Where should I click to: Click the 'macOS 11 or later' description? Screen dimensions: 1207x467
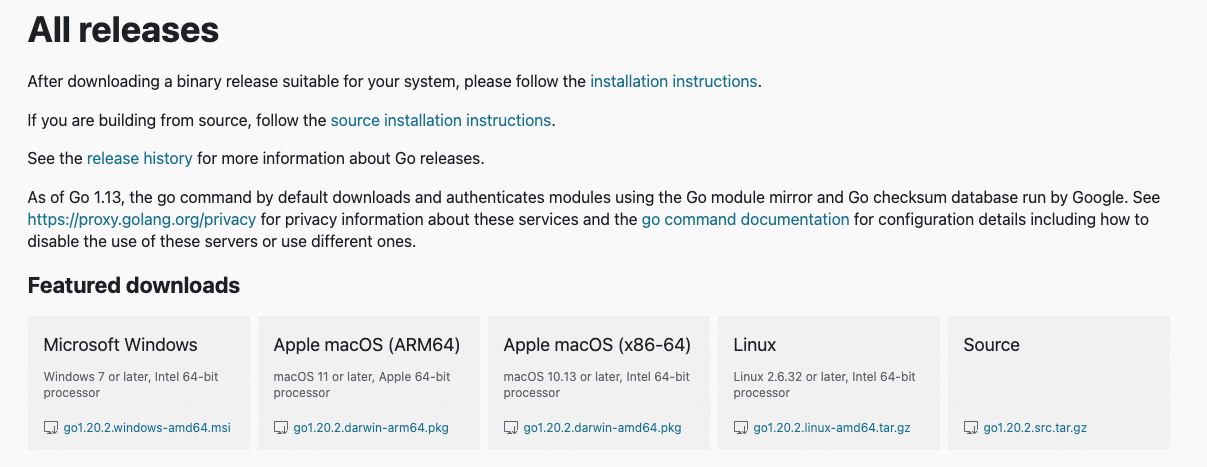tap(362, 385)
